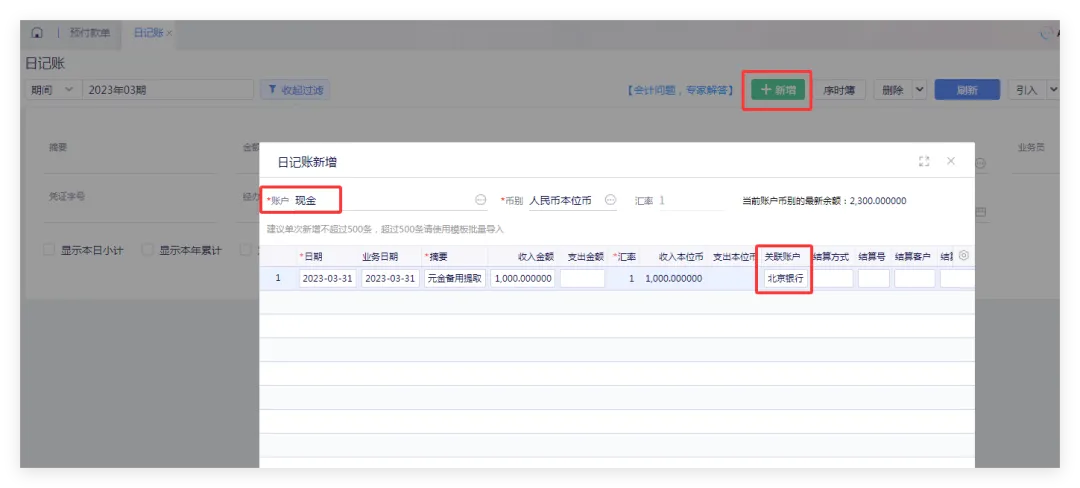
Task: Click the 引入 button
Action: [1026, 90]
